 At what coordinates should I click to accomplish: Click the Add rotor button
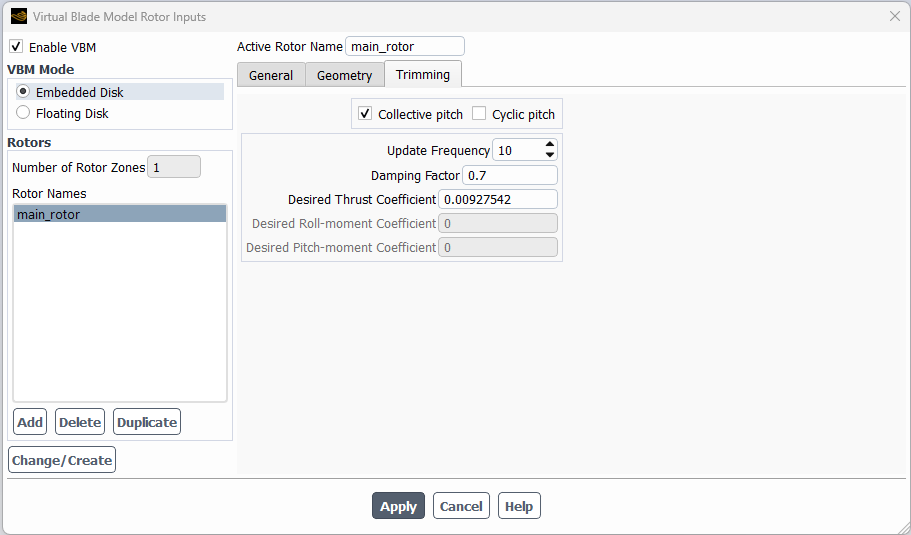click(x=30, y=422)
